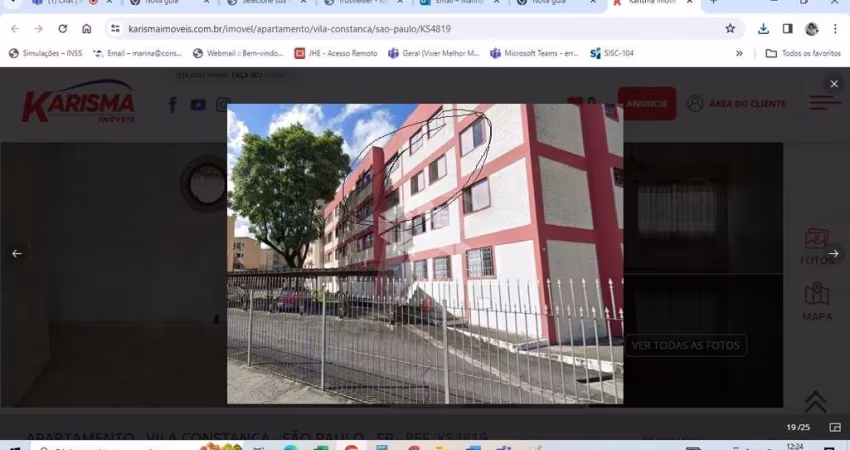
Task: Close the photo lightbox with the X
Action: click(x=834, y=83)
